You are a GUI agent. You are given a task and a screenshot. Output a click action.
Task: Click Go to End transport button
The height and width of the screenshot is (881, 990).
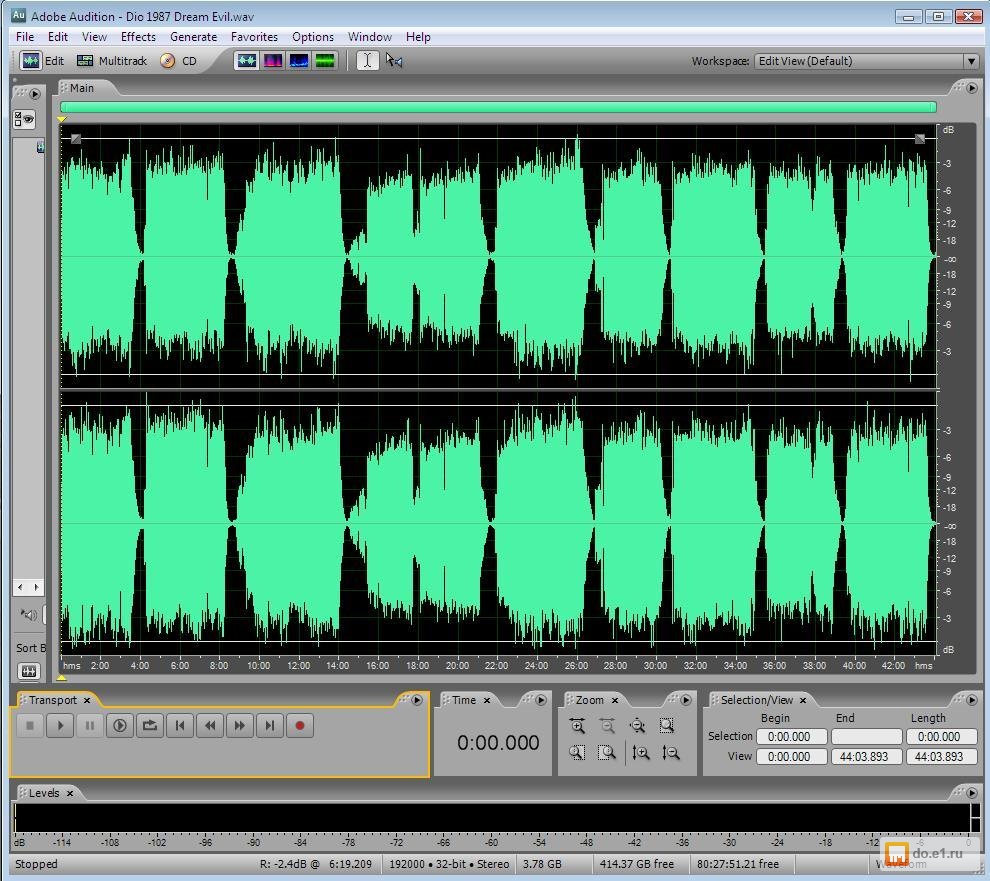269,726
